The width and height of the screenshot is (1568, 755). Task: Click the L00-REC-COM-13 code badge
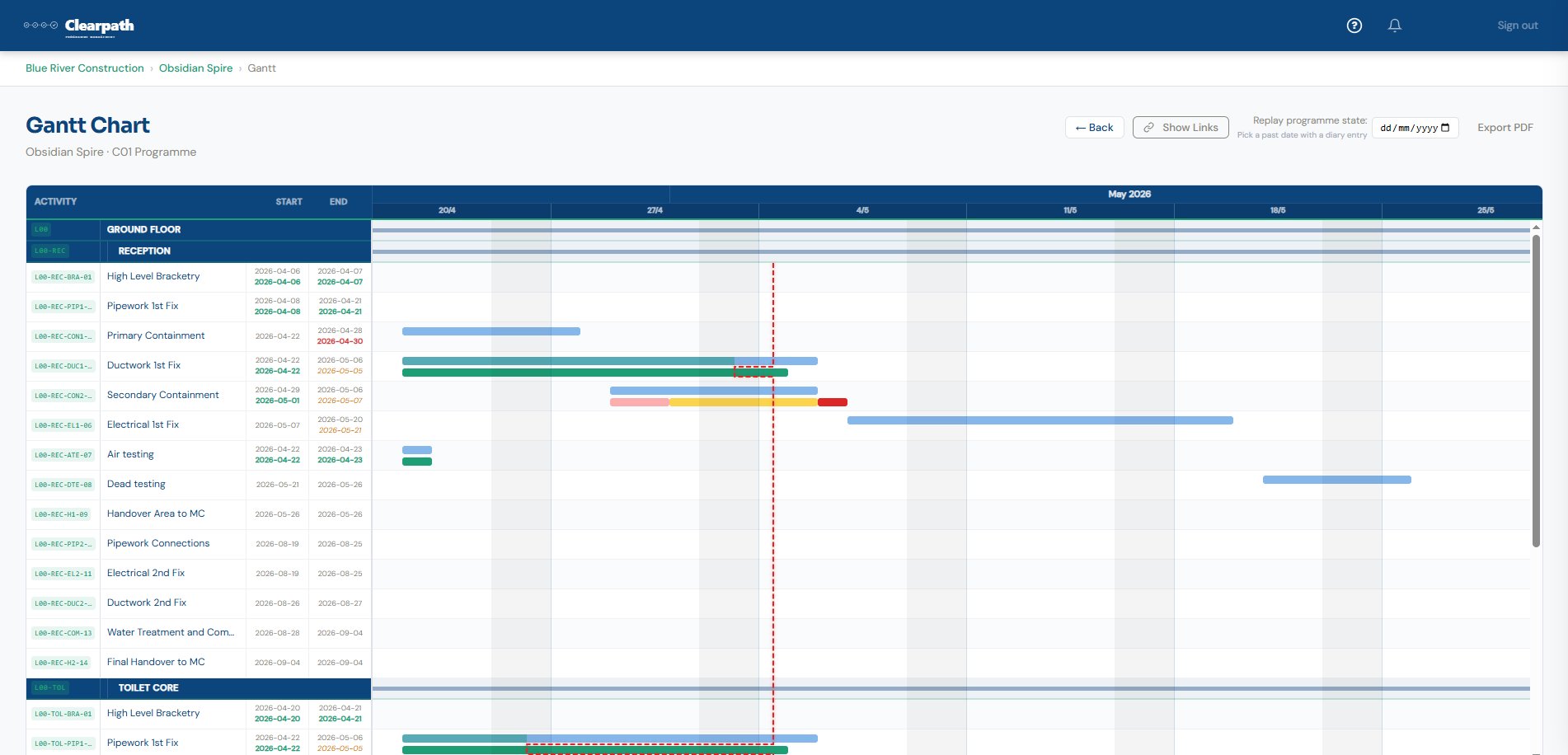[63, 633]
